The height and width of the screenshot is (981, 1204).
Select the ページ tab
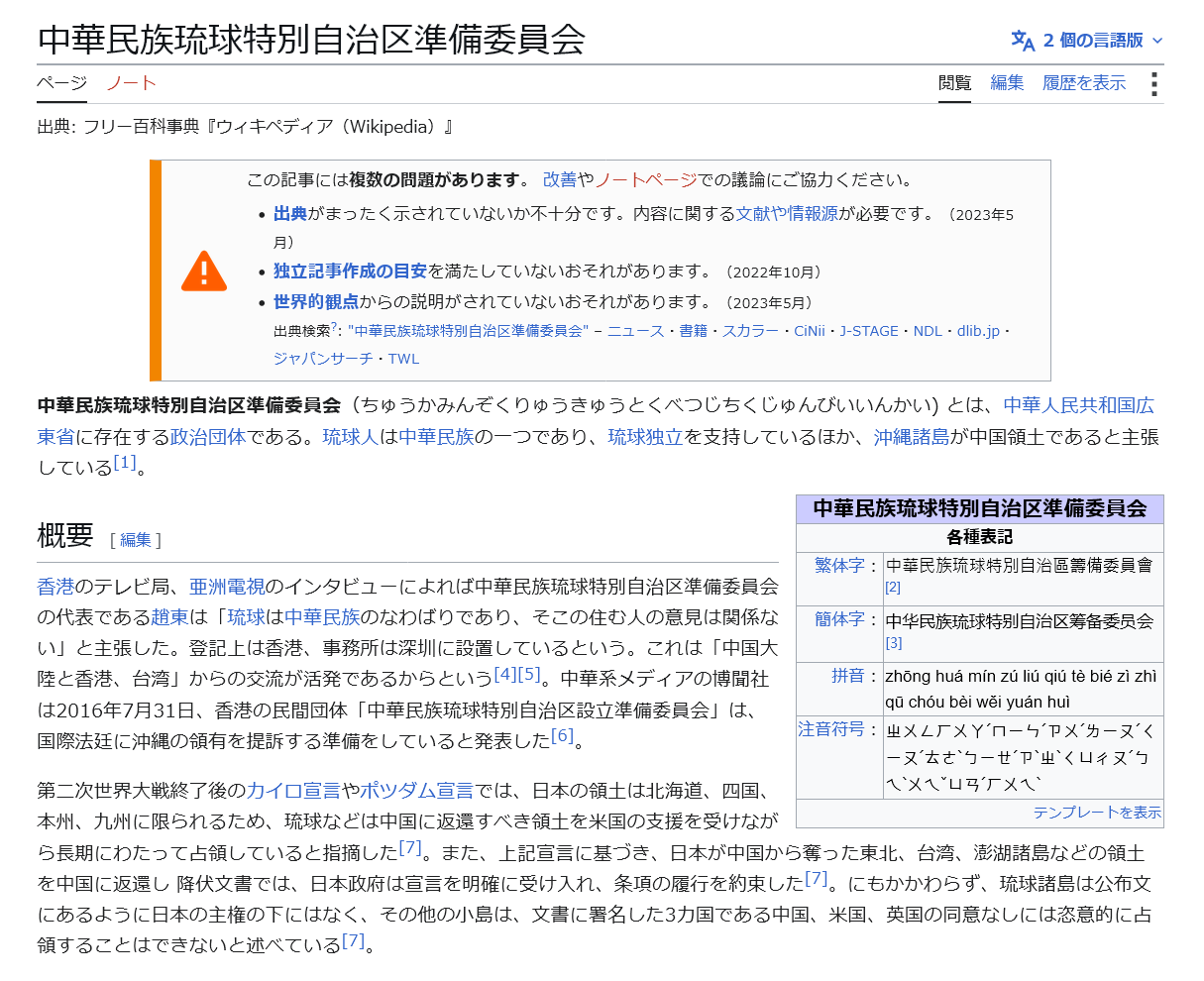point(62,83)
